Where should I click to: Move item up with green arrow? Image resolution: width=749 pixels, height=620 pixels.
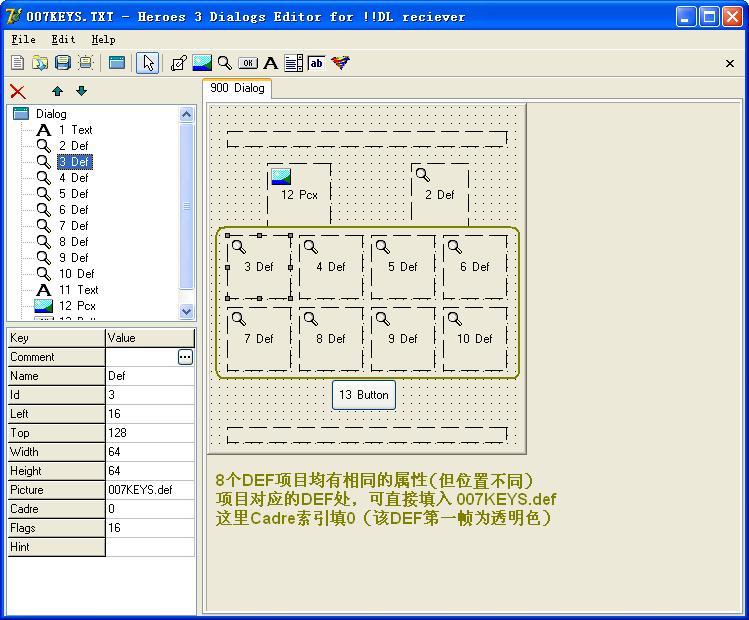57,91
